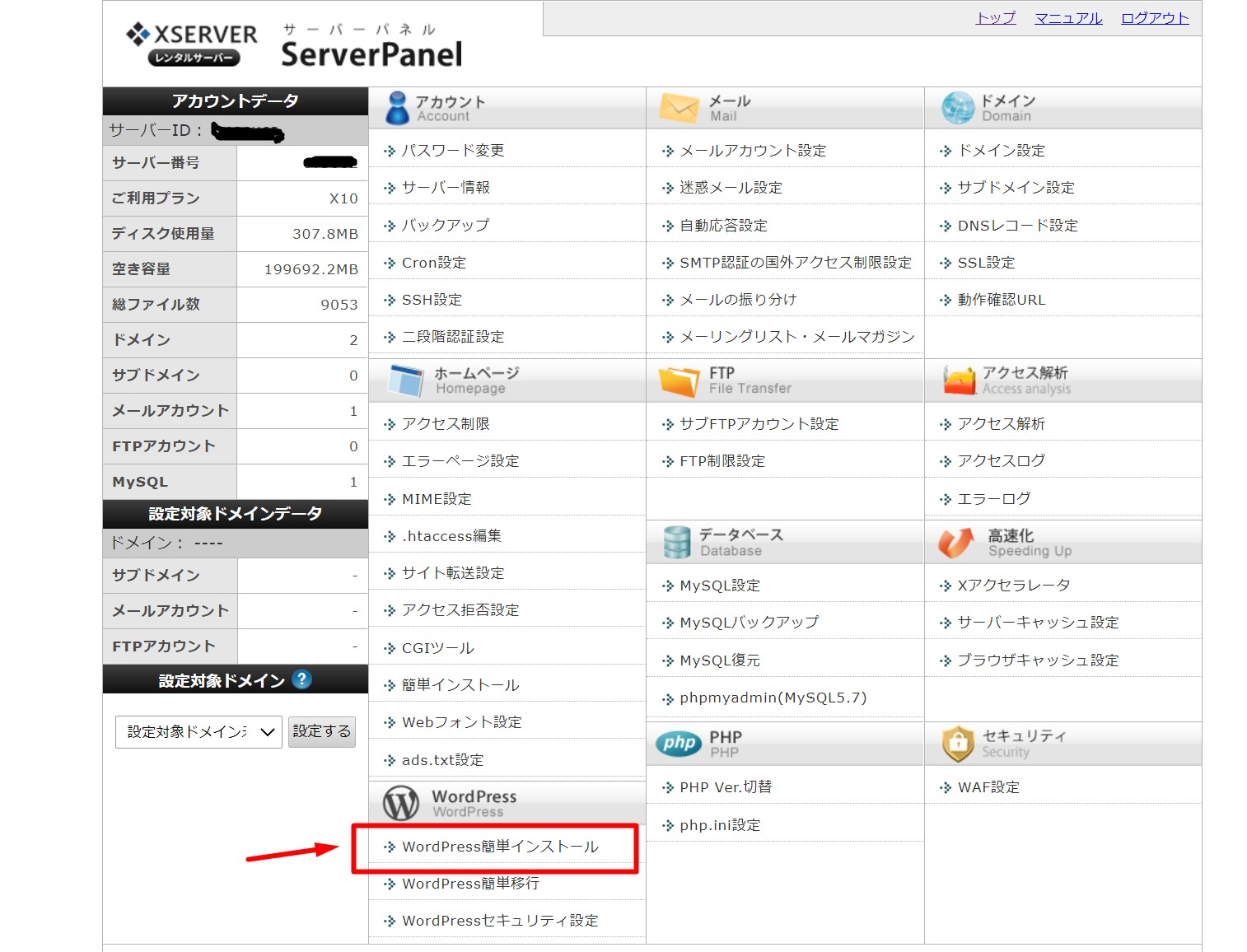Open MySQL復元
Viewport: 1247px width, 952px height.
point(720,660)
